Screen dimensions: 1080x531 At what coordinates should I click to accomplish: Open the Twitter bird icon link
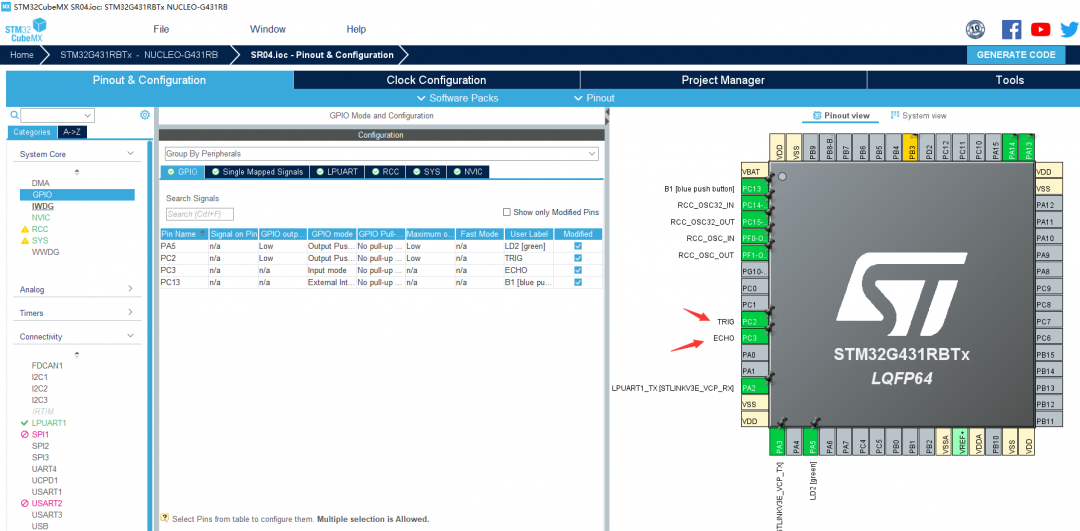(x=1070, y=30)
